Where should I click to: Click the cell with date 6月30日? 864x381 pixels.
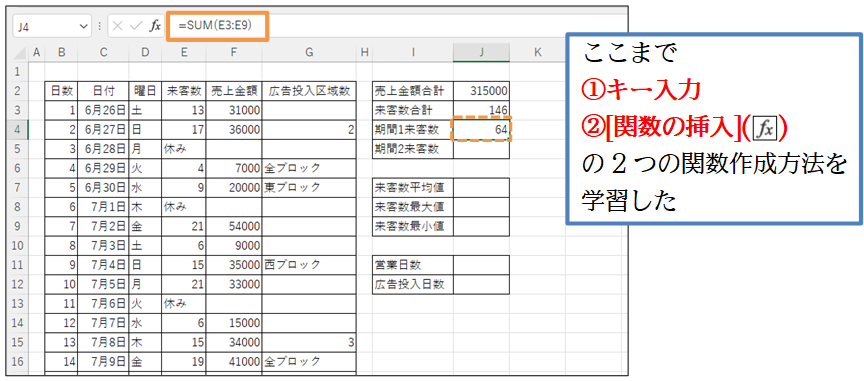click(x=104, y=187)
